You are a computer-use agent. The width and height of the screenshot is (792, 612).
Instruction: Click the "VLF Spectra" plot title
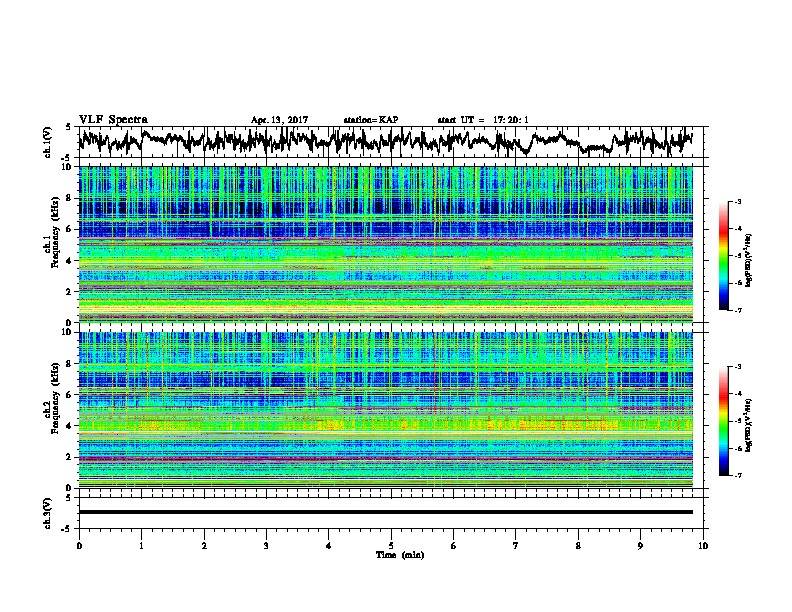(113, 119)
